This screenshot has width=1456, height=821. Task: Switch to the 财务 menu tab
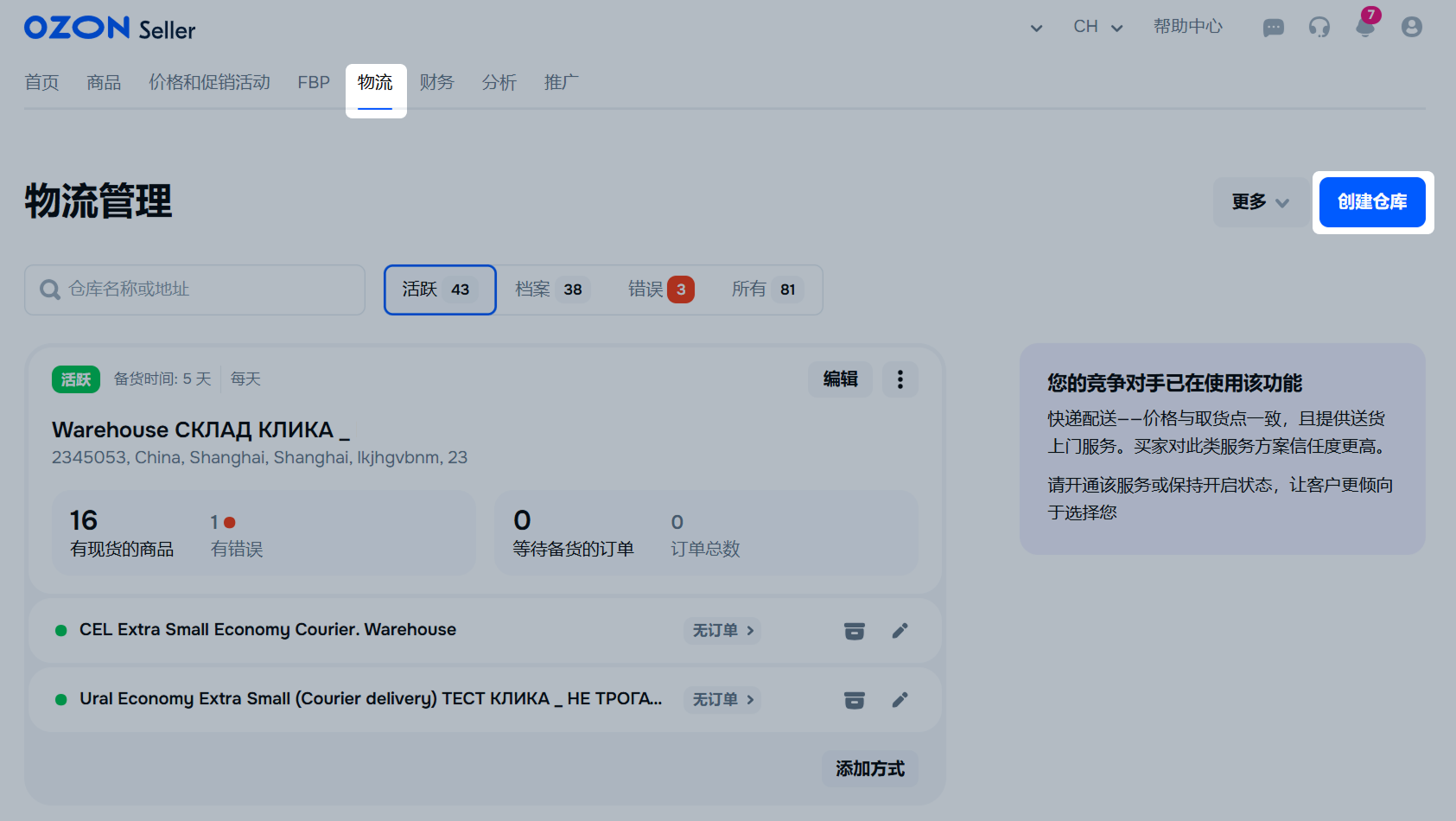pos(436,83)
